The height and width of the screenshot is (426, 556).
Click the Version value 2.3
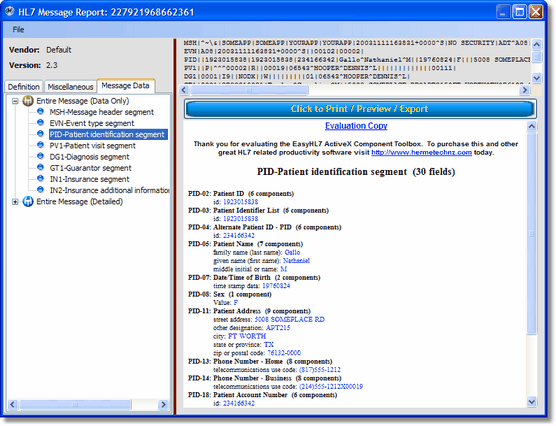coord(51,65)
